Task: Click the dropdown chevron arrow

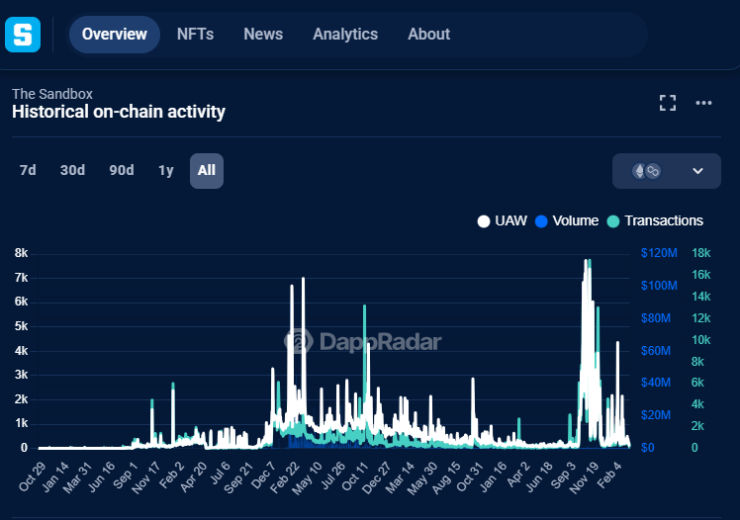Action: coord(698,171)
